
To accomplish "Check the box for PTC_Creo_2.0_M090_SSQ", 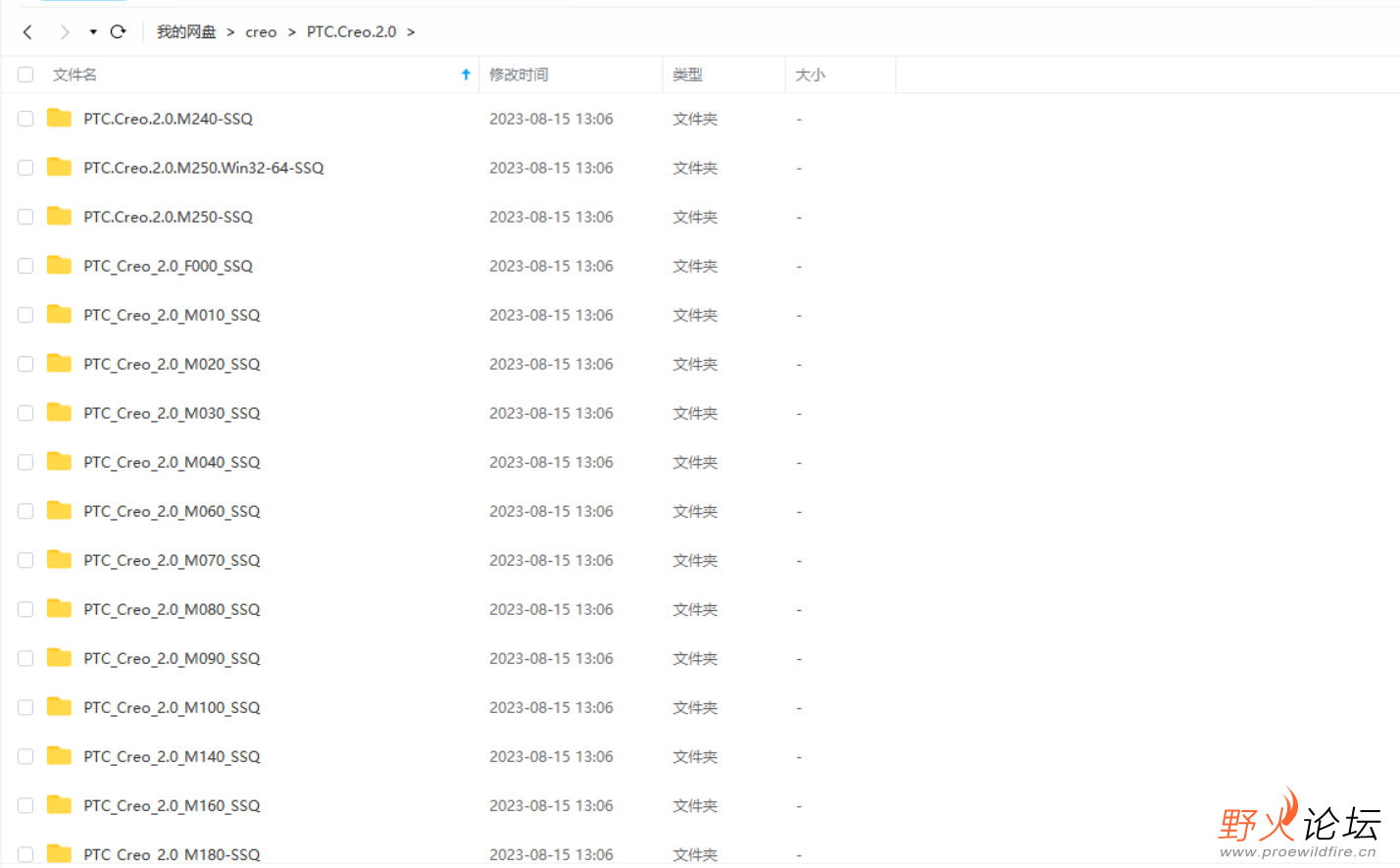I will 25,658.
